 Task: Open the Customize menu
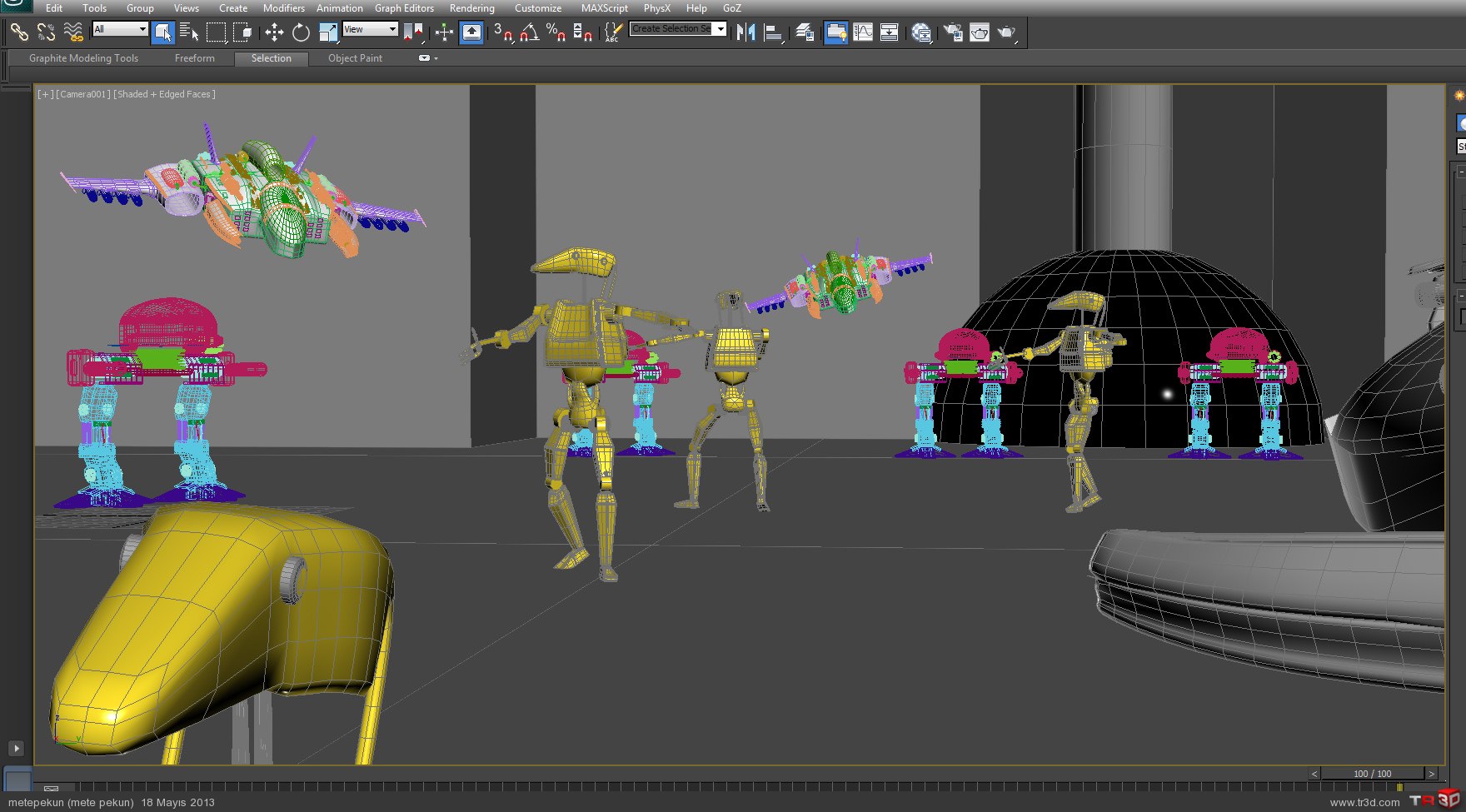pyautogui.click(x=538, y=7)
